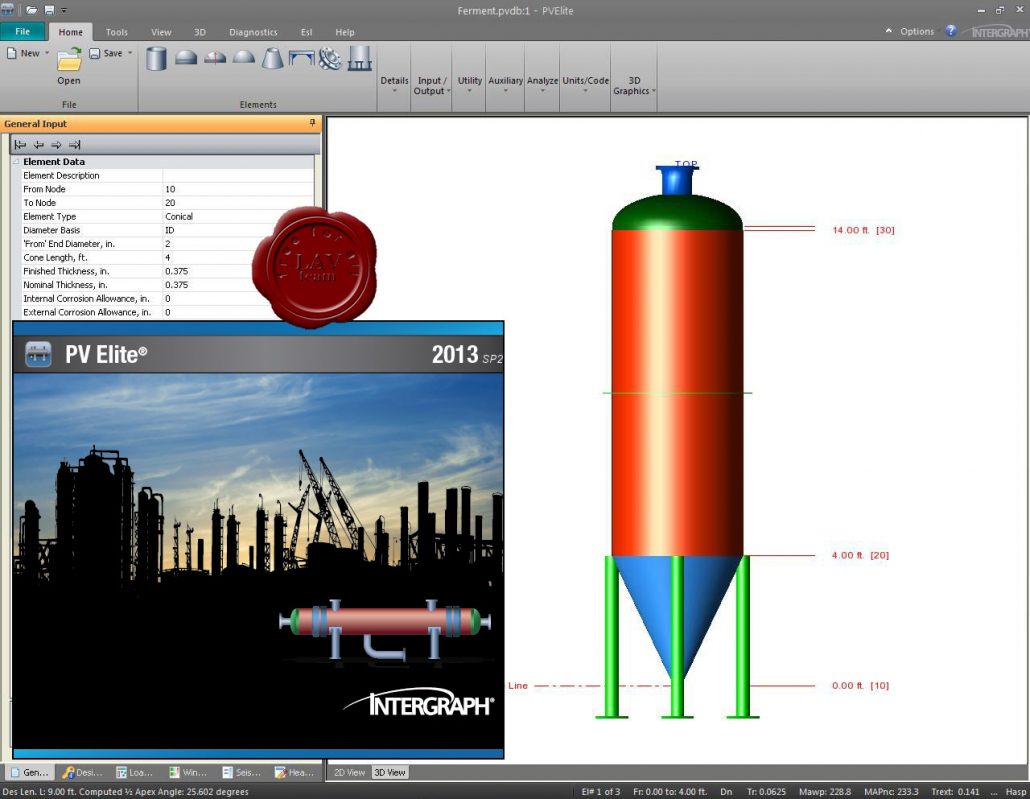Click the Save button
Viewport: 1030px width, 799px height.
tap(106, 53)
